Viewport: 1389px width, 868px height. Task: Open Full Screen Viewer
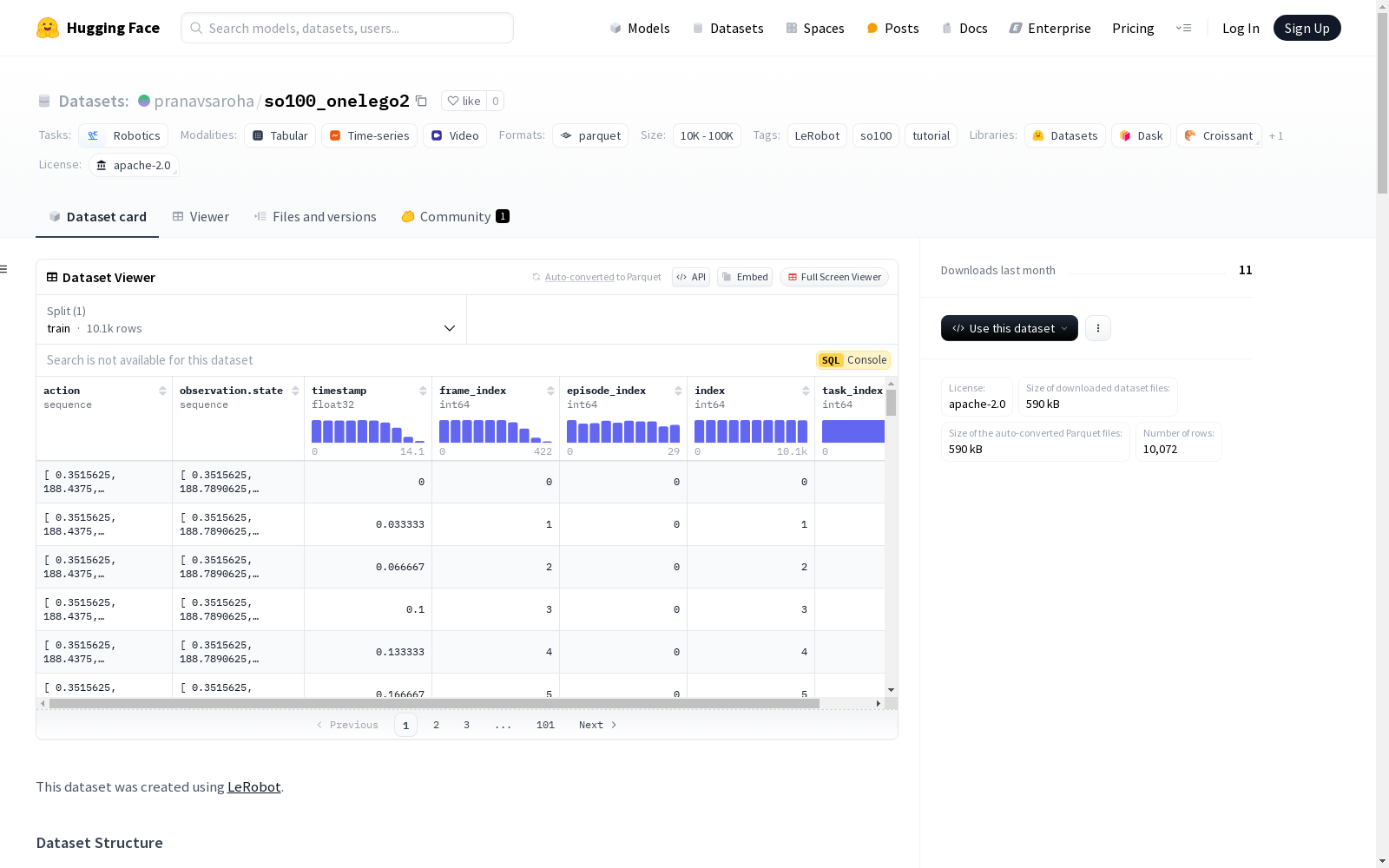[834, 277]
